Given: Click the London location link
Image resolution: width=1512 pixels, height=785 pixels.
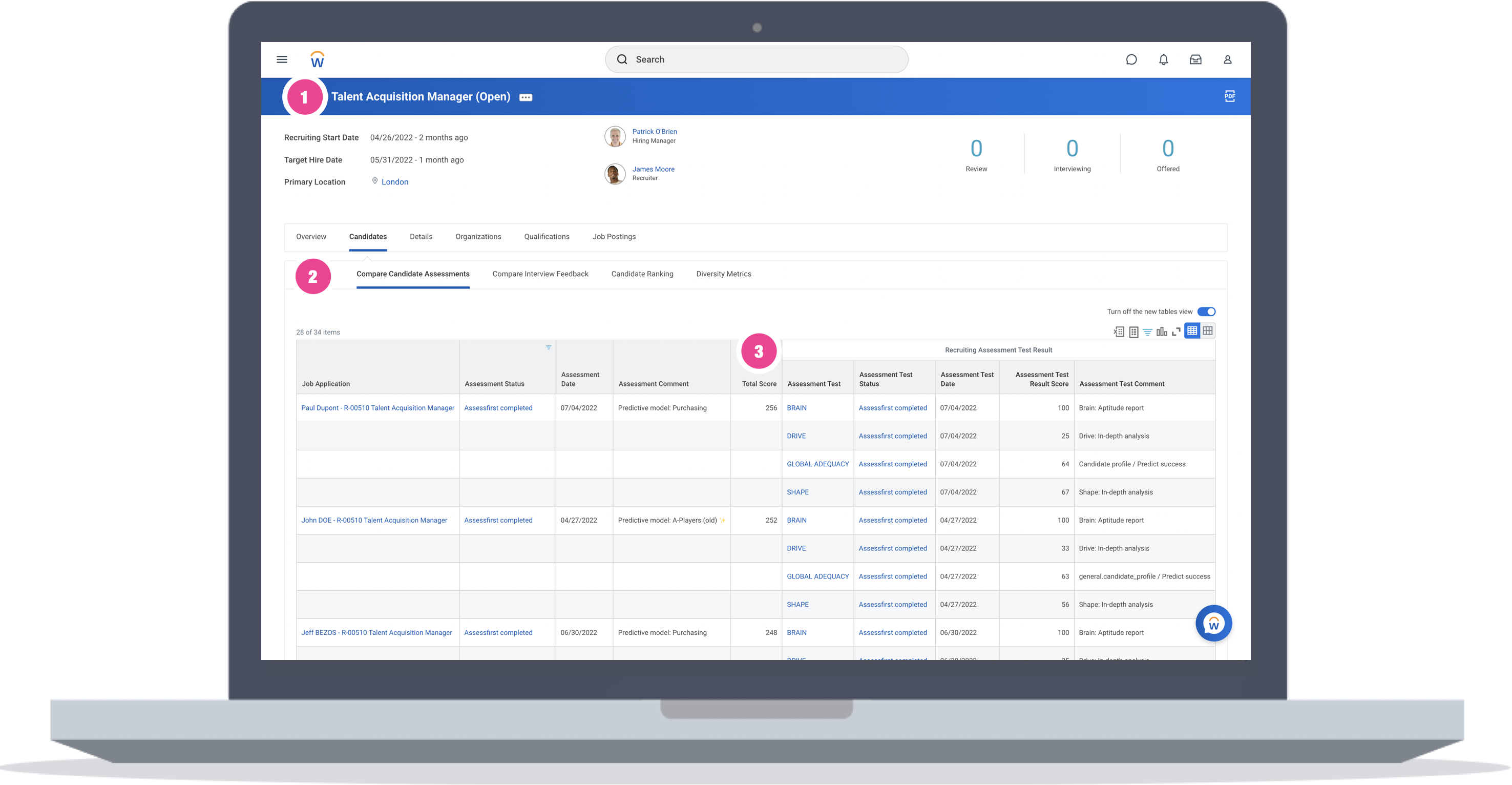Looking at the screenshot, I should [394, 182].
